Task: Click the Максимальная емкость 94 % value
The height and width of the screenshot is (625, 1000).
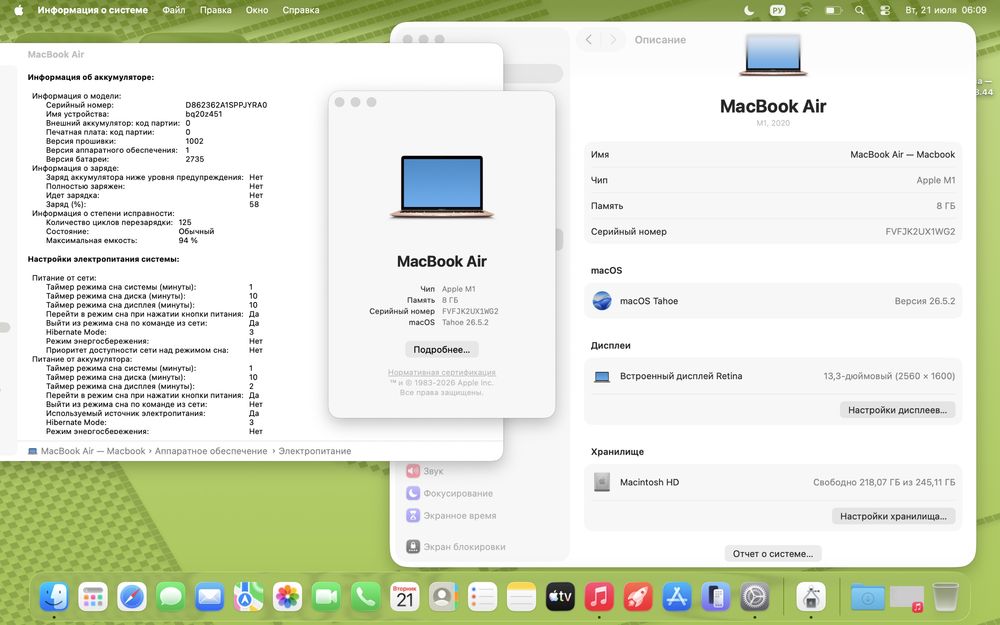Action: (188, 240)
